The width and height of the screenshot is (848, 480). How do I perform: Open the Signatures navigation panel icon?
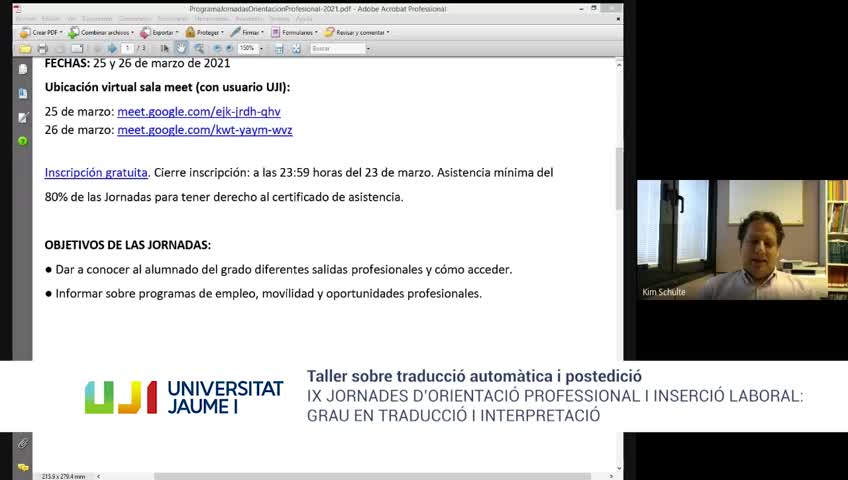click(23, 117)
